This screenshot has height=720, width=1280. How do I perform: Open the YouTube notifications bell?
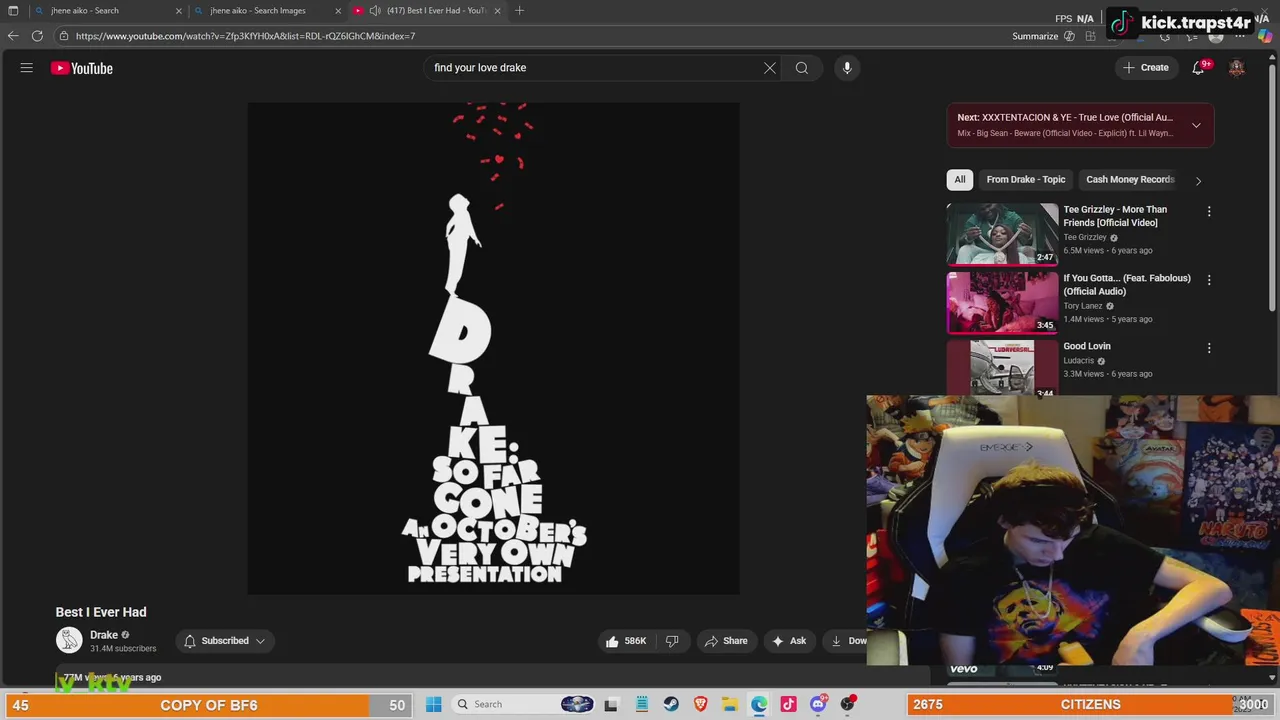click(1198, 68)
